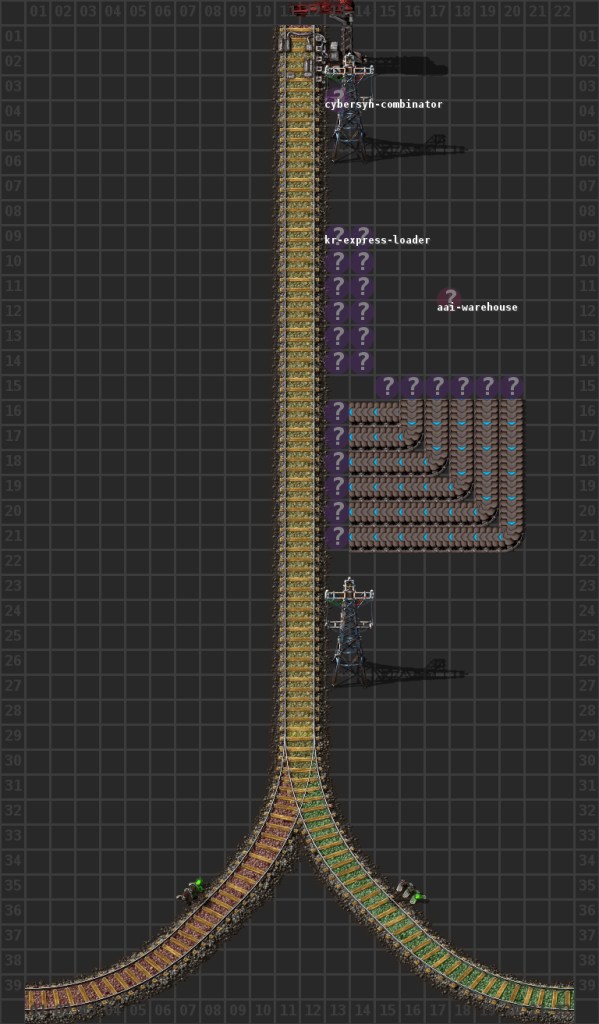The width and height of the screenshot is (599, 1024).
Task: Click column header 01 on top ruler
Action: (38, 11)
